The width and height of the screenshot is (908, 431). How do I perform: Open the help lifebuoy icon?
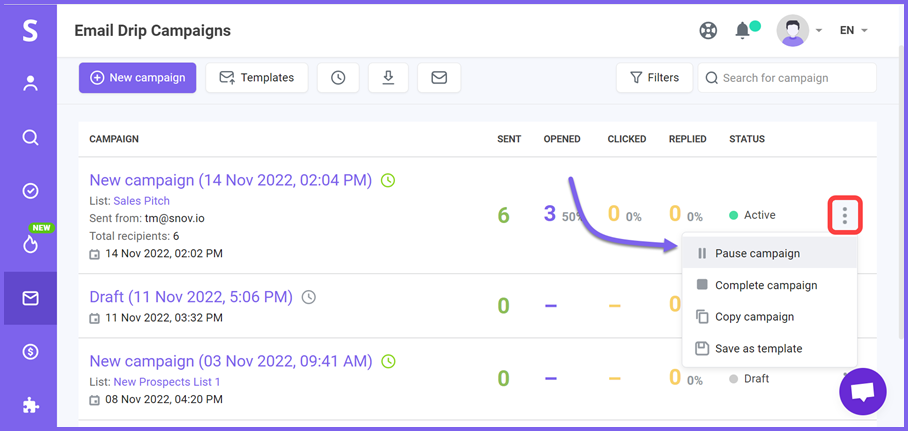click(708, 31)
